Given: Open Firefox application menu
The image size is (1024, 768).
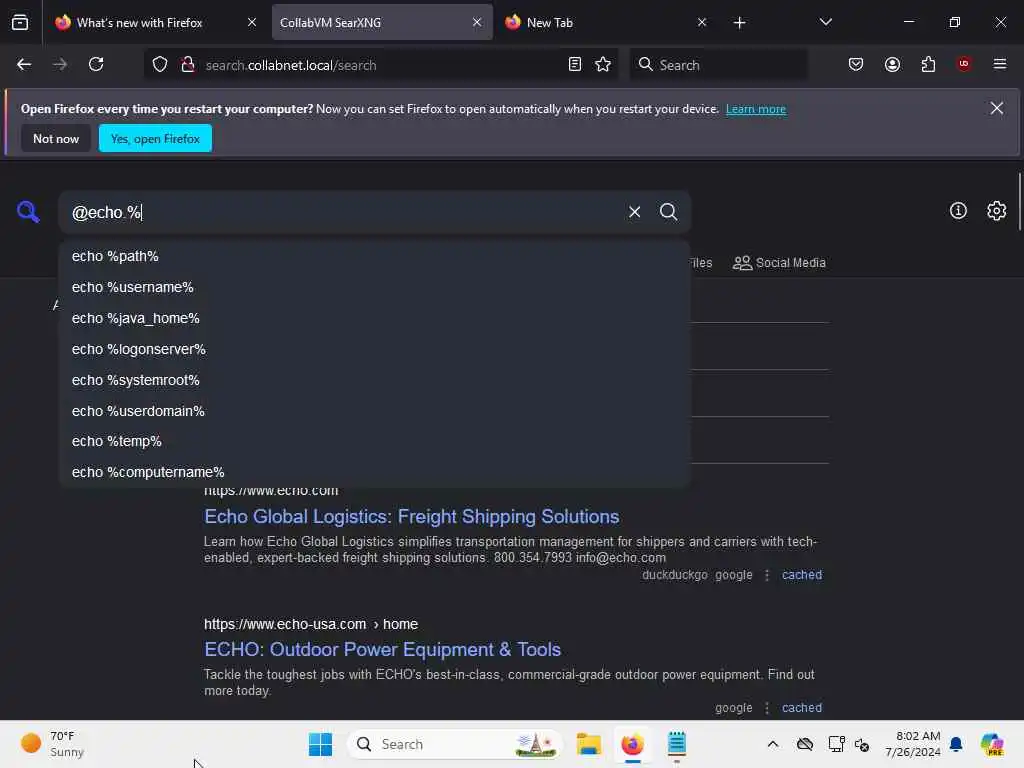Looking at the screenshot, I should click(1000, 64).
